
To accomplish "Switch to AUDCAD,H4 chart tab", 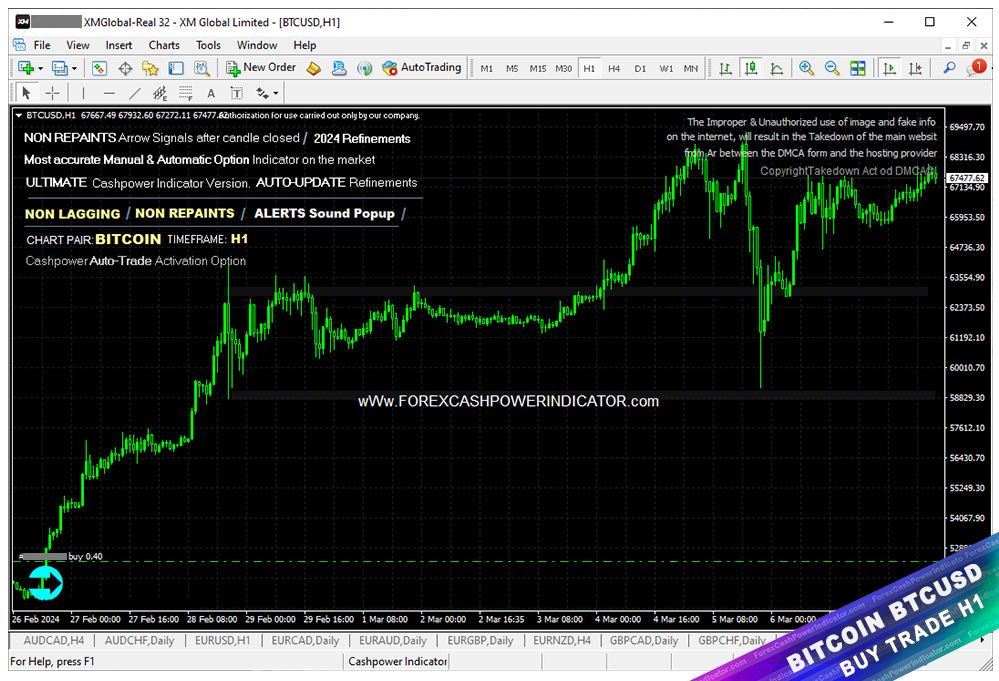I will pyautogui.click(x=54, y=640).
